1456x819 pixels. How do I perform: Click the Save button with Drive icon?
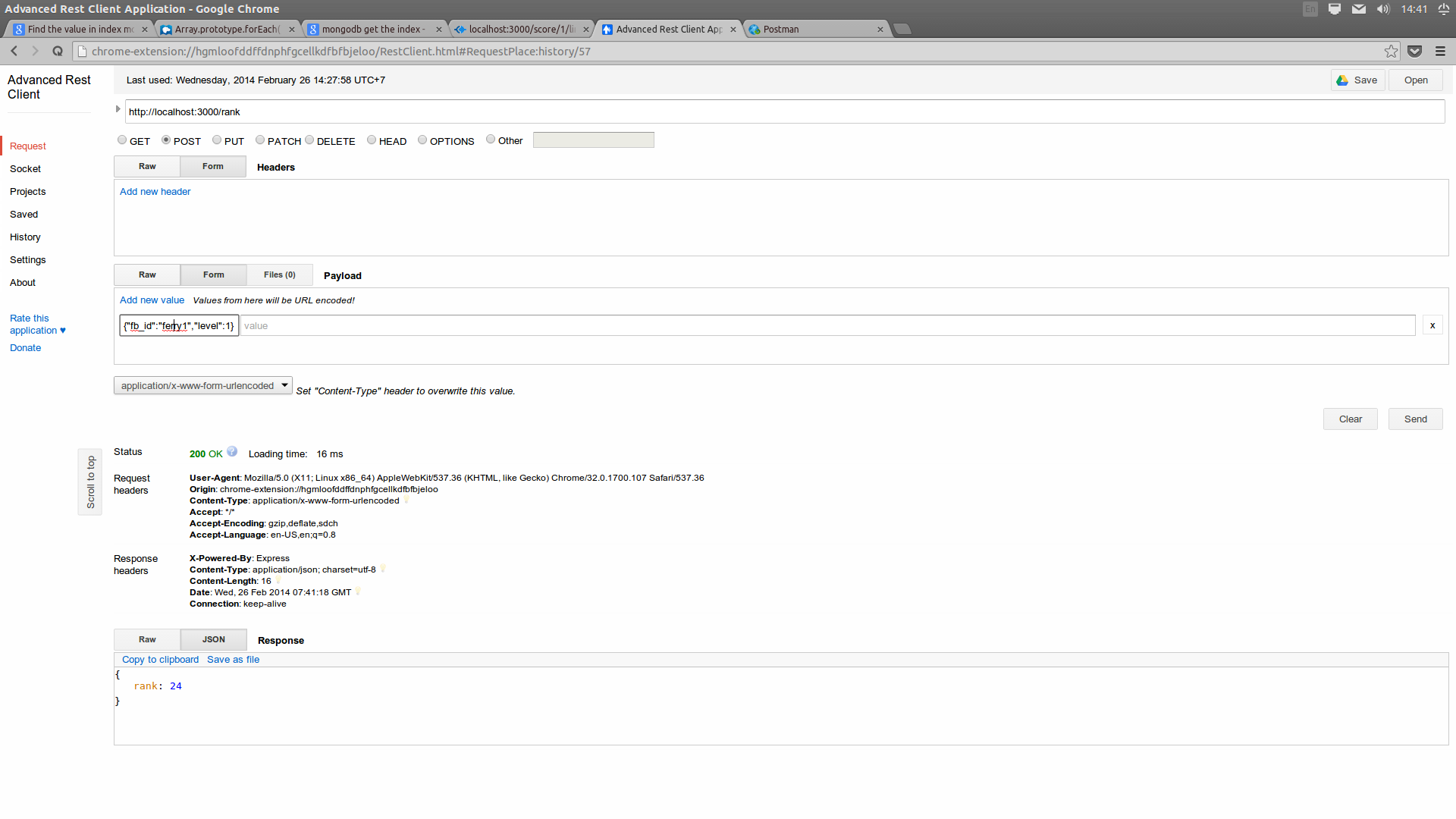(x=1357, y=80)
